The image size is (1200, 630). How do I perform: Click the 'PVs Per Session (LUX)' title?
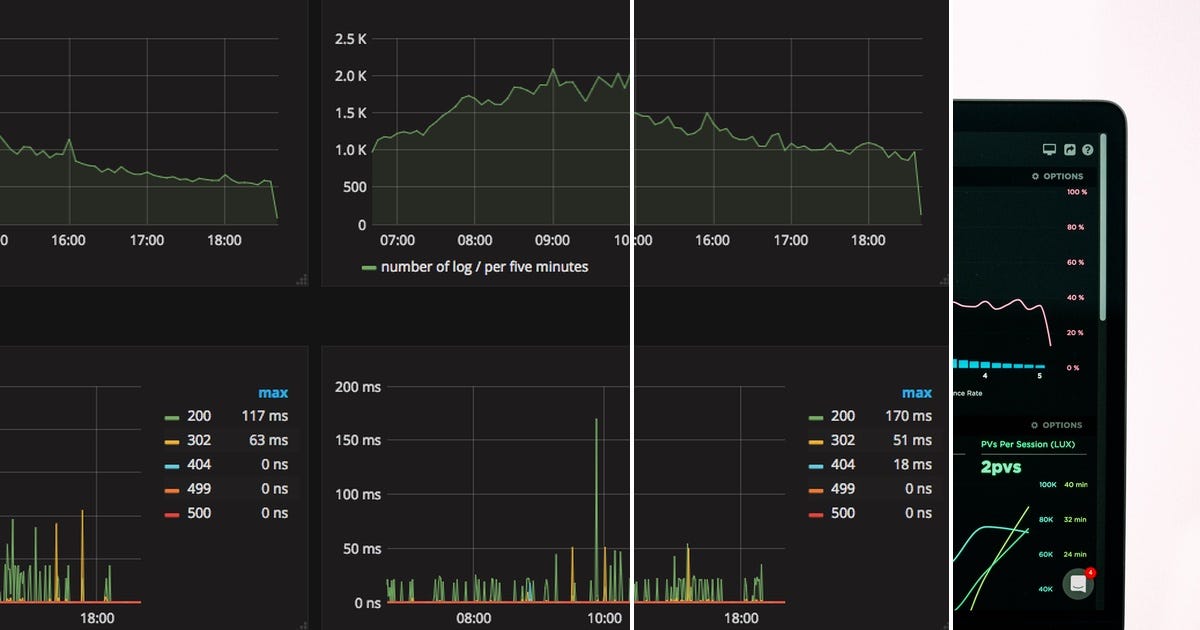1026,444
